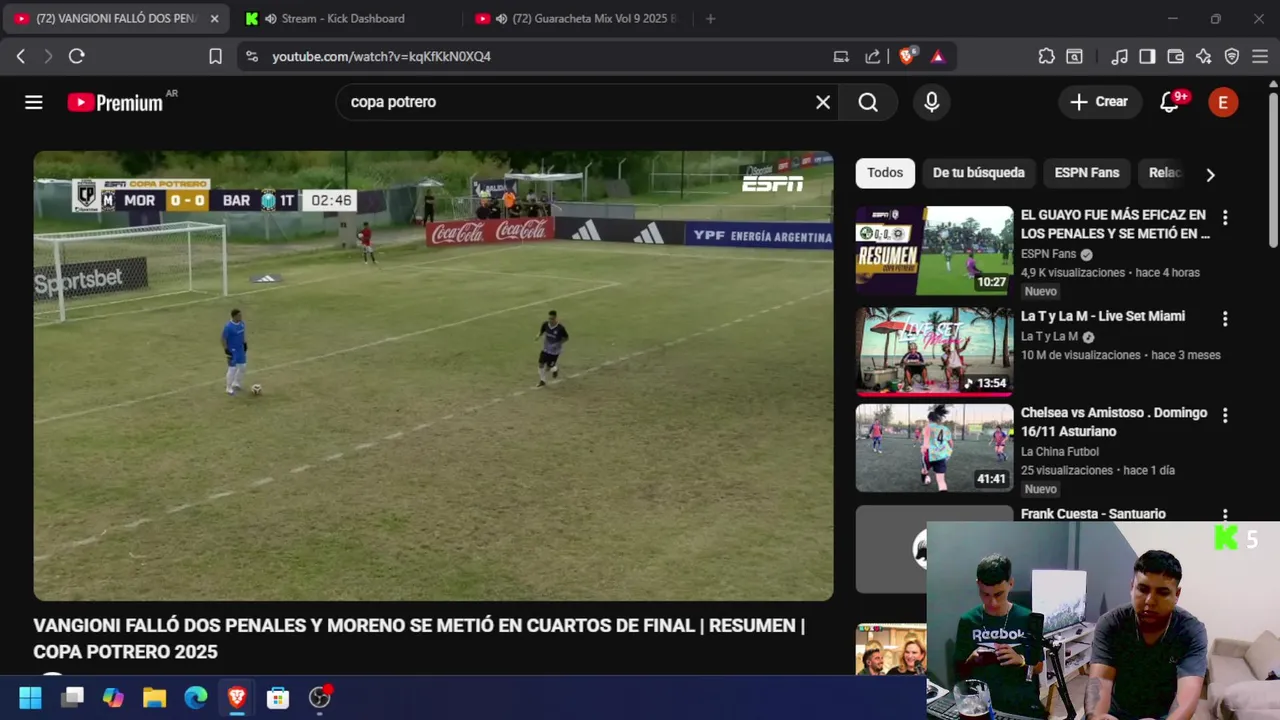Open a new browser tab with plus

pyautogui.click(x=710, y=19)
